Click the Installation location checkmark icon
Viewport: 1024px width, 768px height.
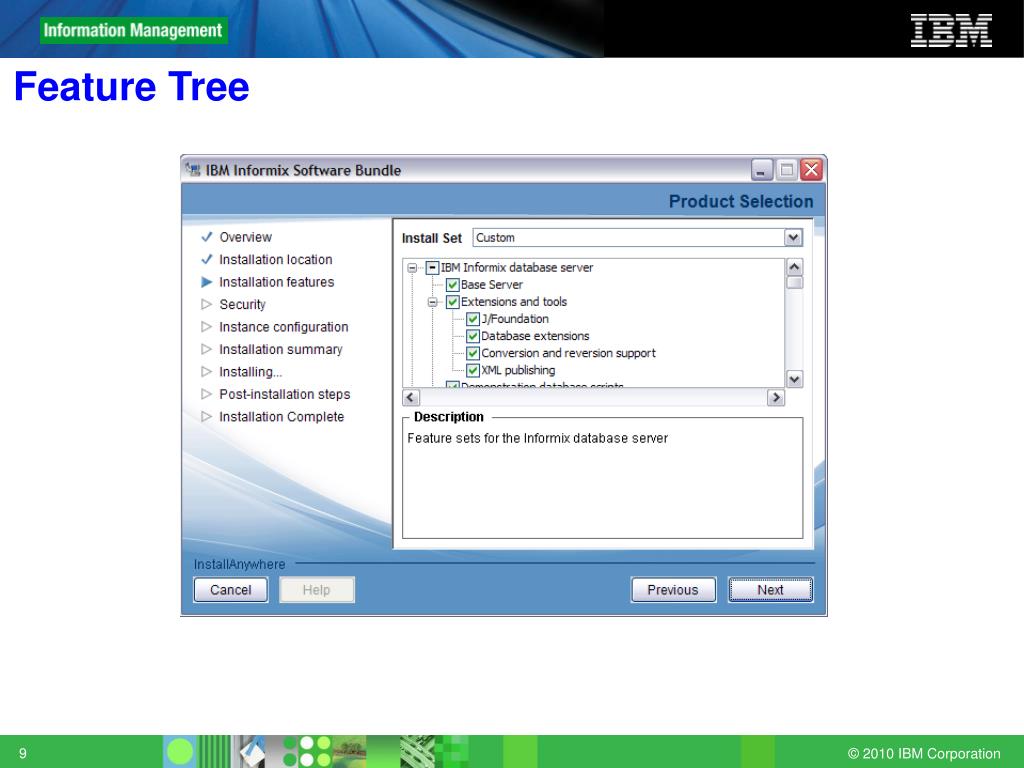coord(206,259)
